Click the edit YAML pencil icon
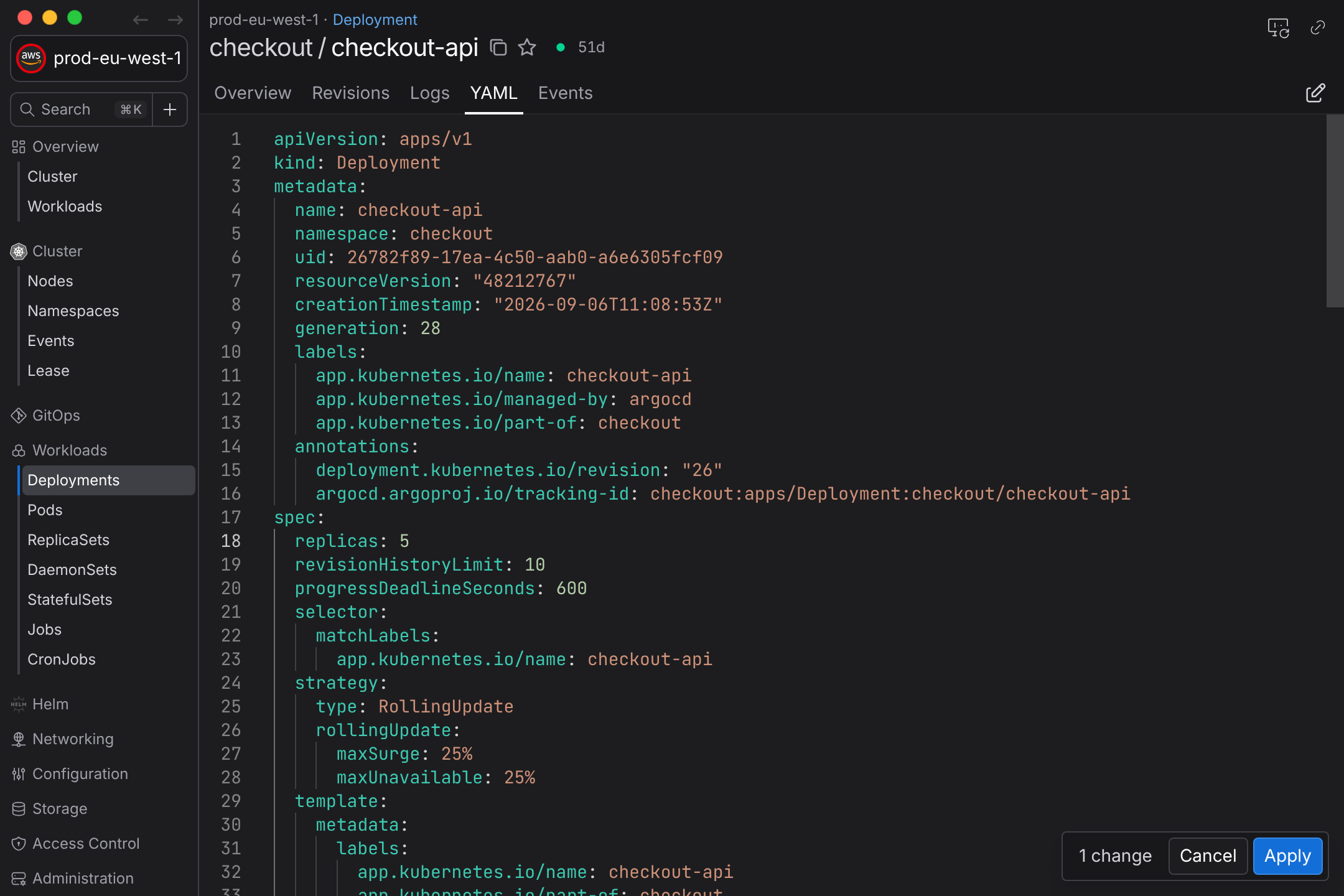This screenshot has height=896, width=1344. [x=1315, y=93]
